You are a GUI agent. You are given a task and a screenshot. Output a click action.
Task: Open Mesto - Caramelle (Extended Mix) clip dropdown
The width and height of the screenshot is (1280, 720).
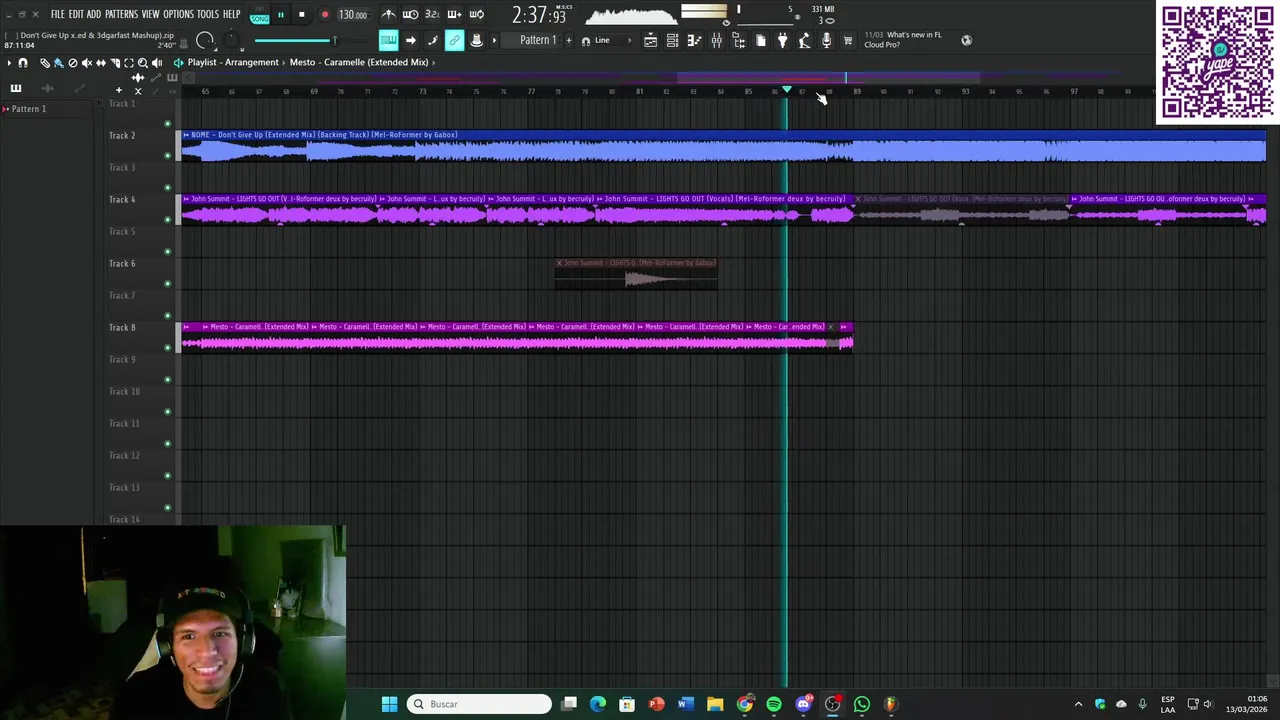coord(359,62)
